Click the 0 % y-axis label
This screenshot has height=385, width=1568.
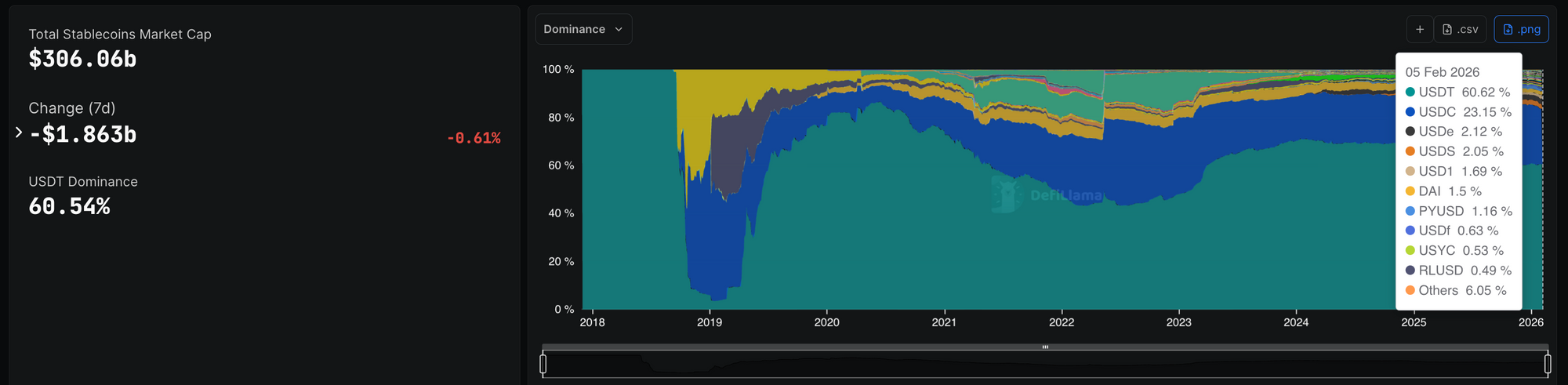pyautogui.click(x=564, y=310)
